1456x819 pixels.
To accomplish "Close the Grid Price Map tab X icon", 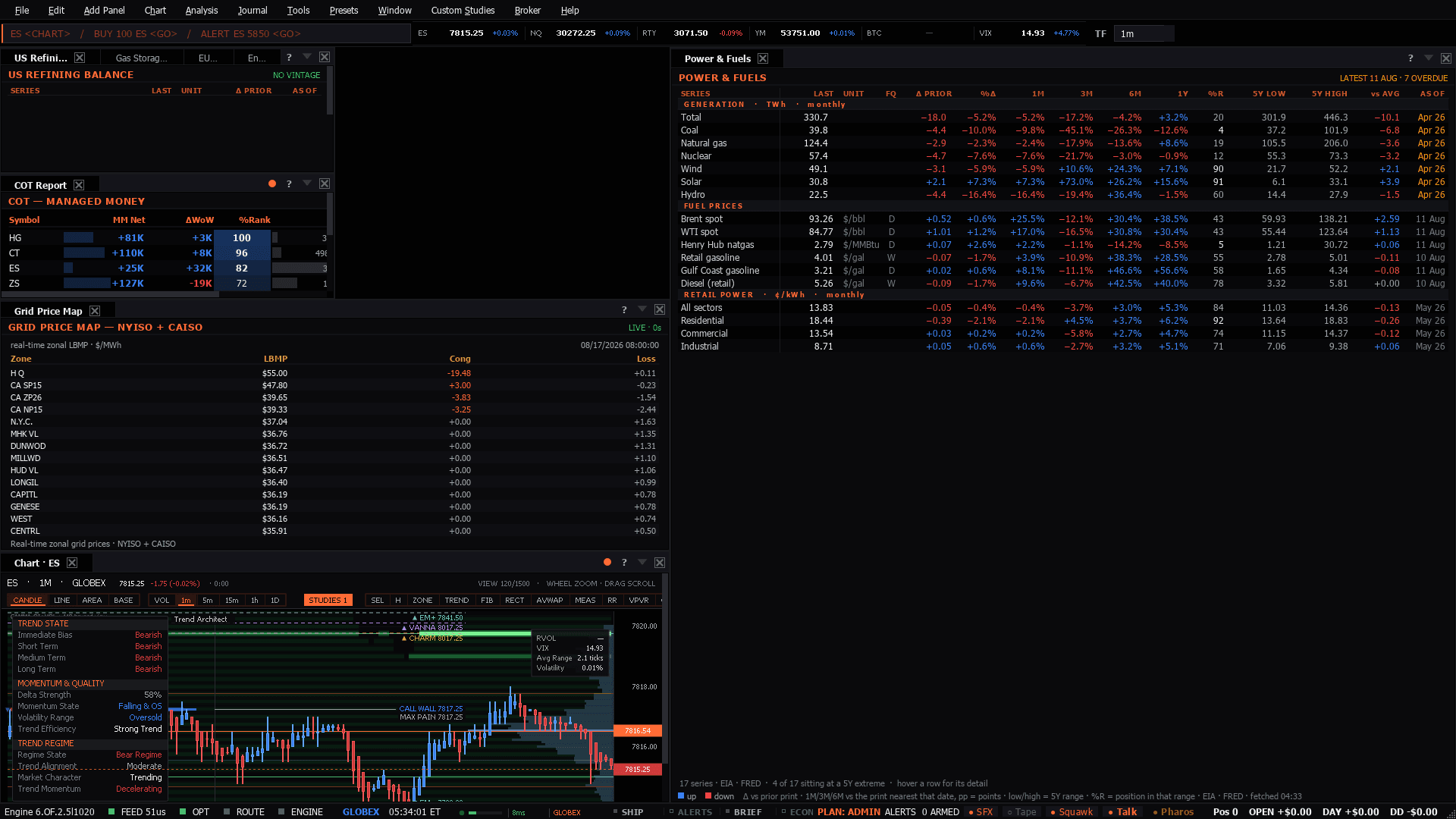I will 95,311.
